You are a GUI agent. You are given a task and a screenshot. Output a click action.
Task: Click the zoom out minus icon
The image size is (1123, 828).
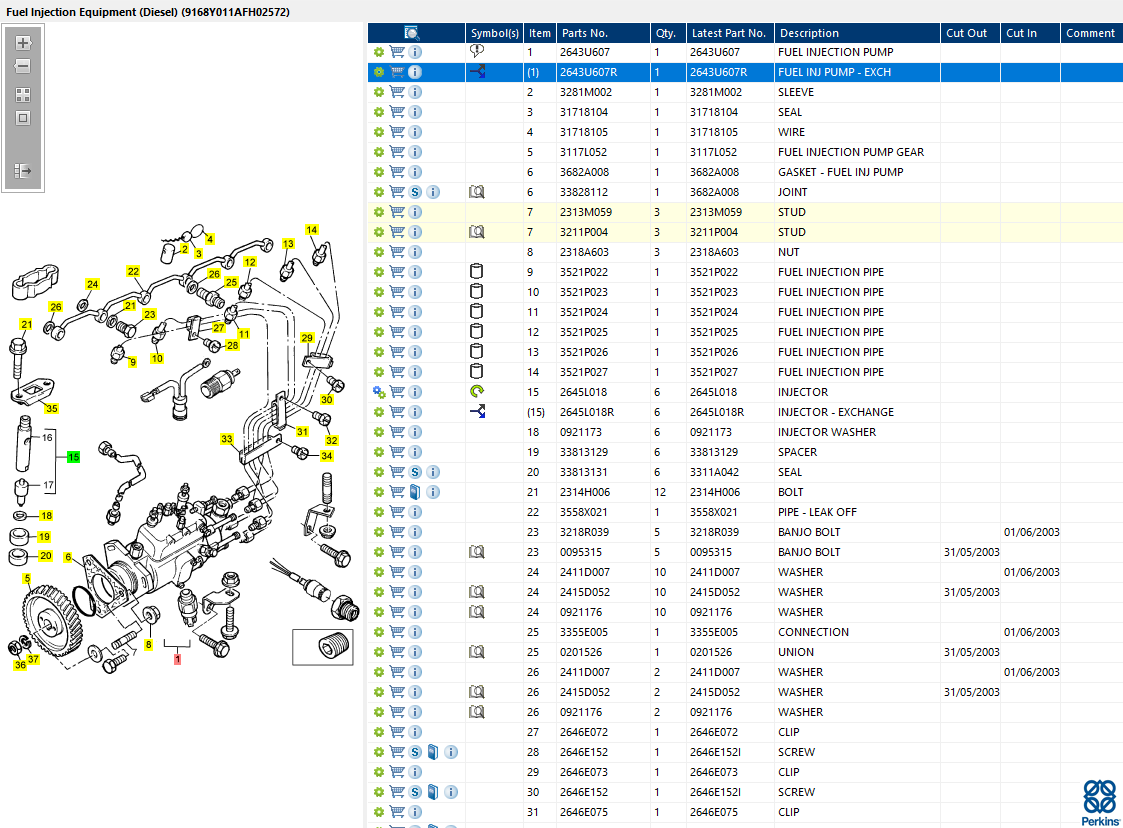click(23, 67)
